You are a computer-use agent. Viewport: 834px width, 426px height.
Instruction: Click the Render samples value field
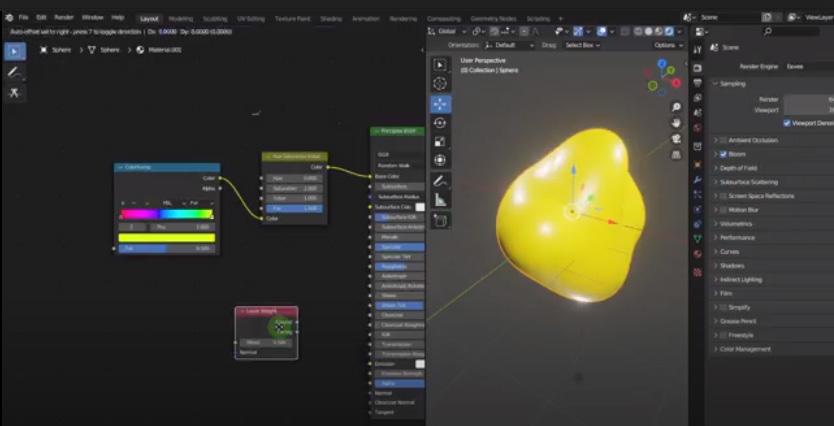tap(808, 99)
